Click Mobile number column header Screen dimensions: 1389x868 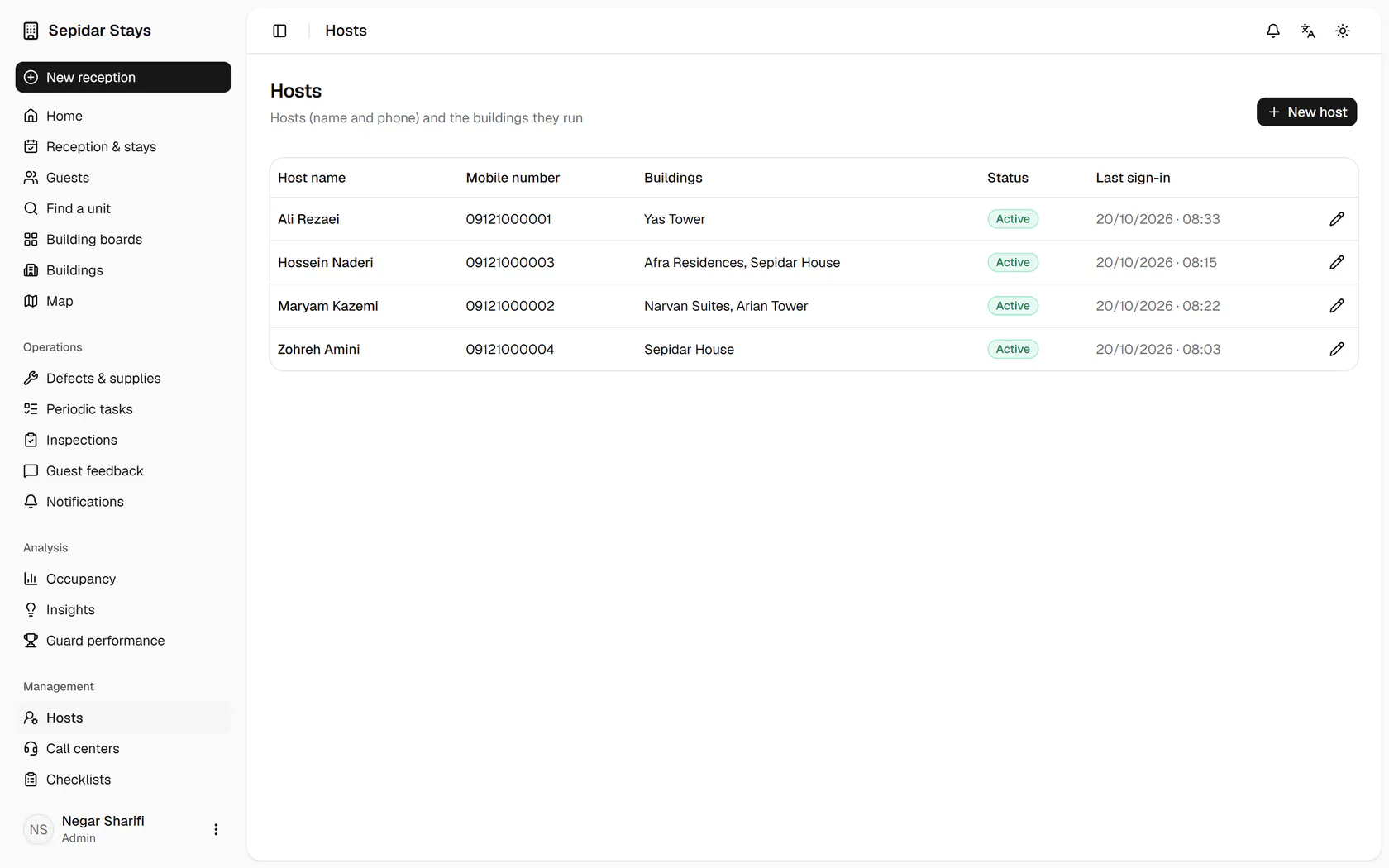pyautogui.click(x=513, y=178)
